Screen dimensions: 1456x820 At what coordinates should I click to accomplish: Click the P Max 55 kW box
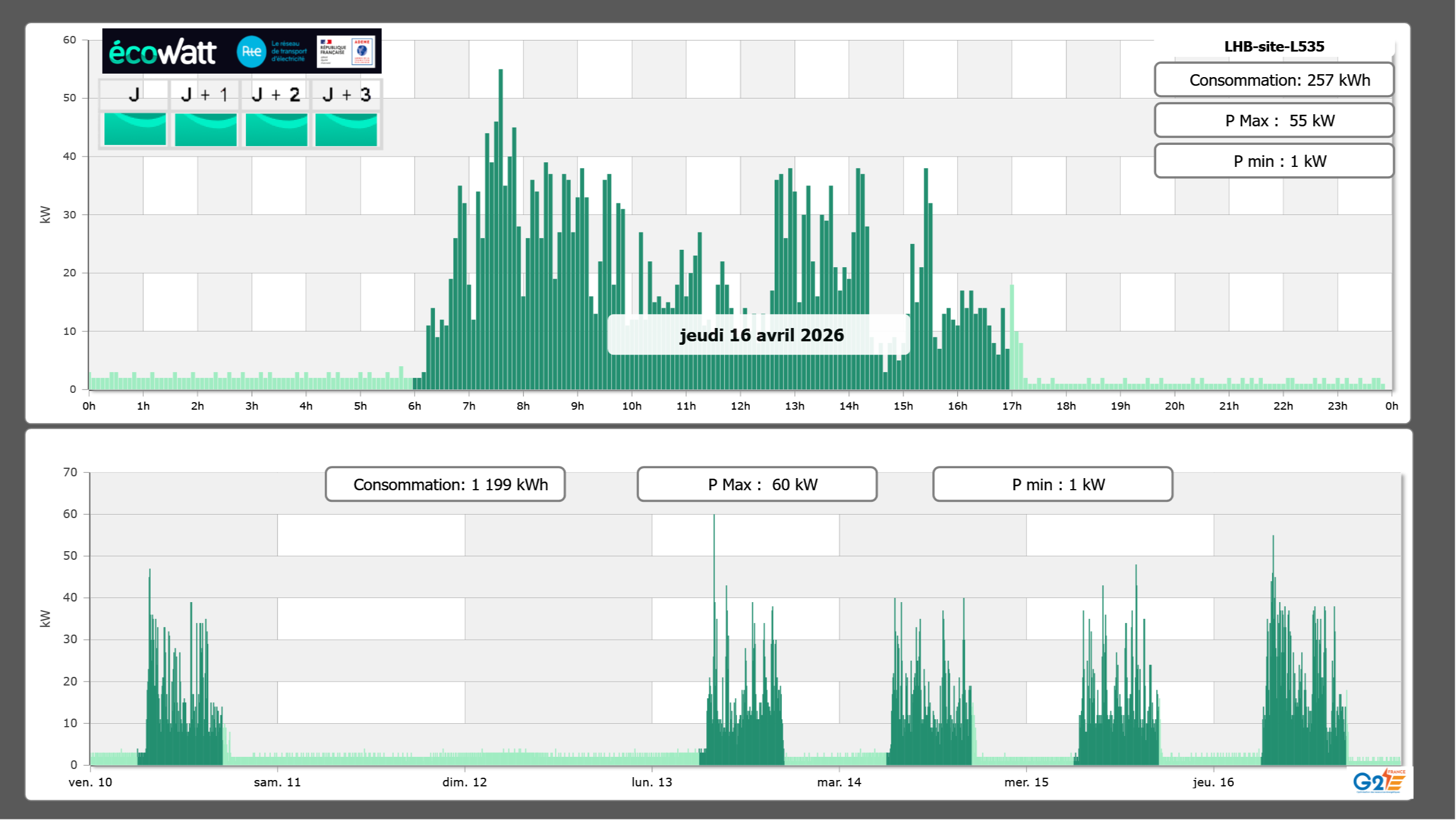pyautogui.click(x=1273, y=121)
